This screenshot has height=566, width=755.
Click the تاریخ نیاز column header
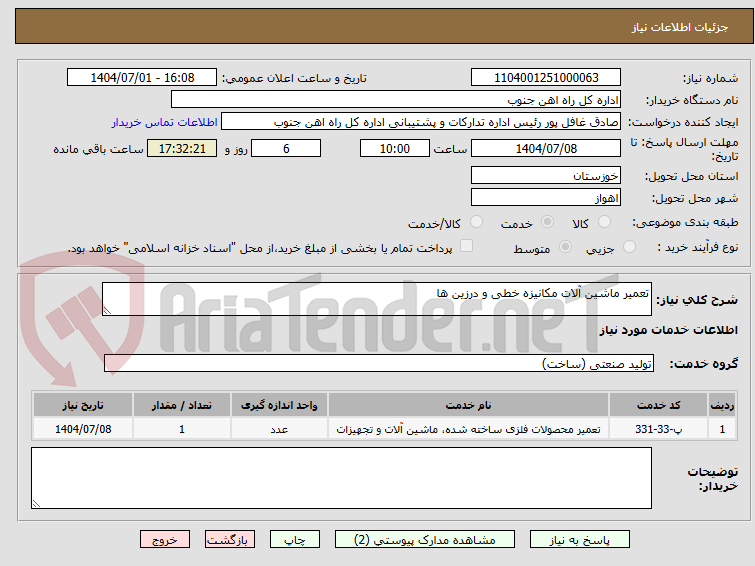tap(83, 405)
